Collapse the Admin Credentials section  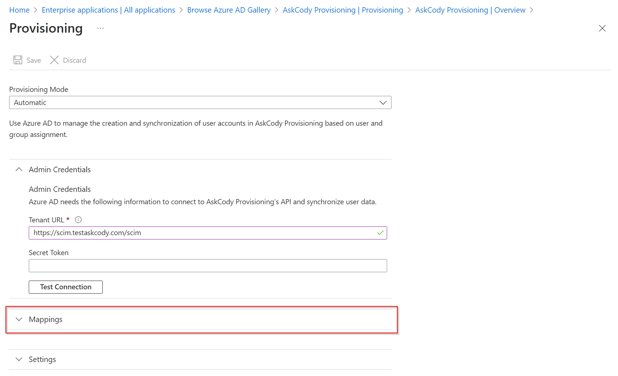tap(19, 169)
